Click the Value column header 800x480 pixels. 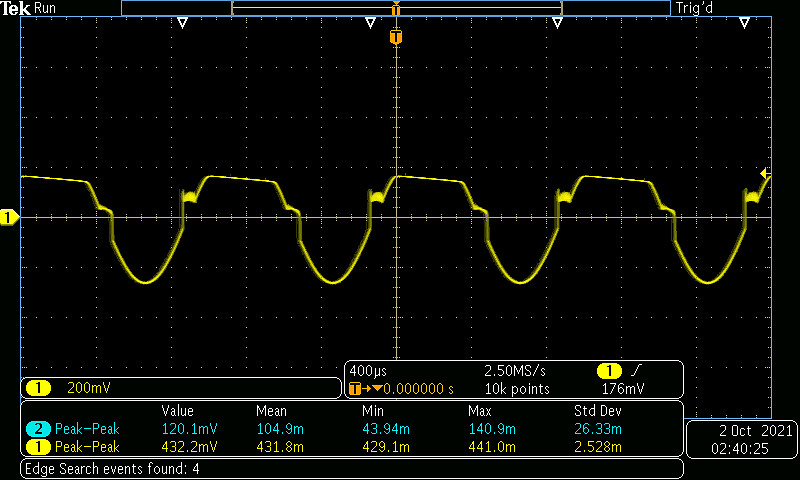pyautogui.click(x=177, y=411)
